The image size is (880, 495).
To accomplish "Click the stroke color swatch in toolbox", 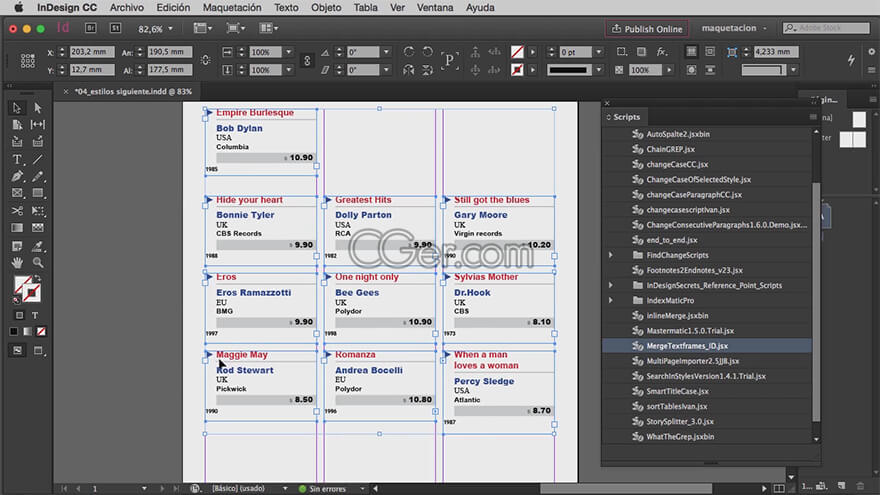I will 32,293.
